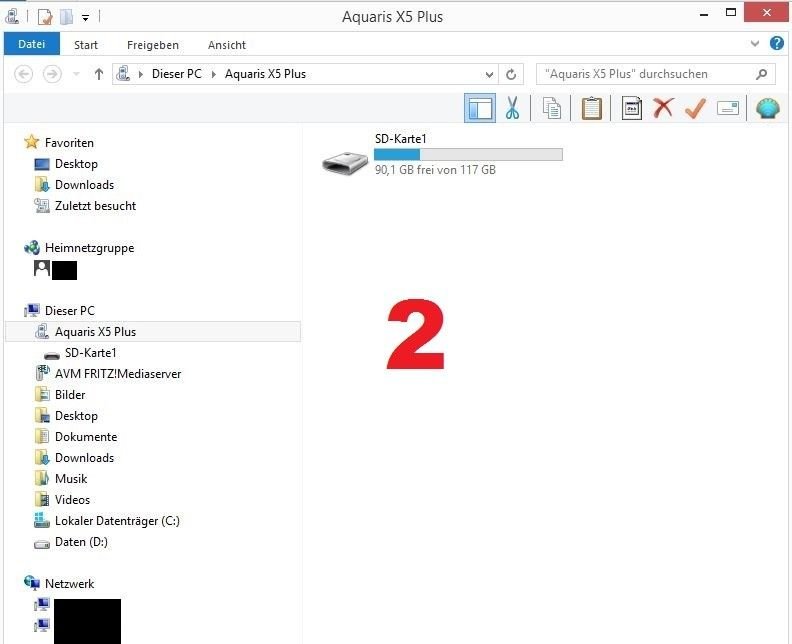
Task: Click the red X Delete icon
Action: (663, 108)
